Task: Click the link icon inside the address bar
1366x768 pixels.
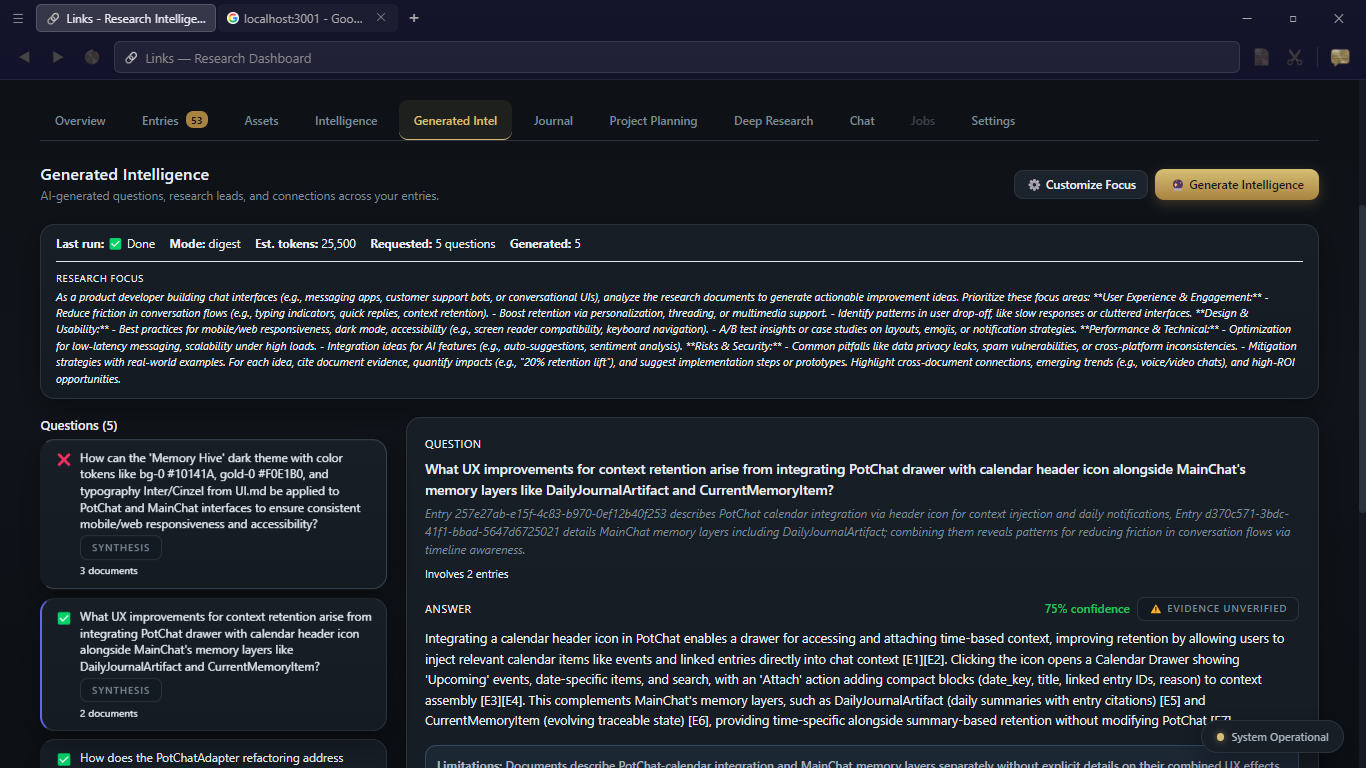Action: 131,58
